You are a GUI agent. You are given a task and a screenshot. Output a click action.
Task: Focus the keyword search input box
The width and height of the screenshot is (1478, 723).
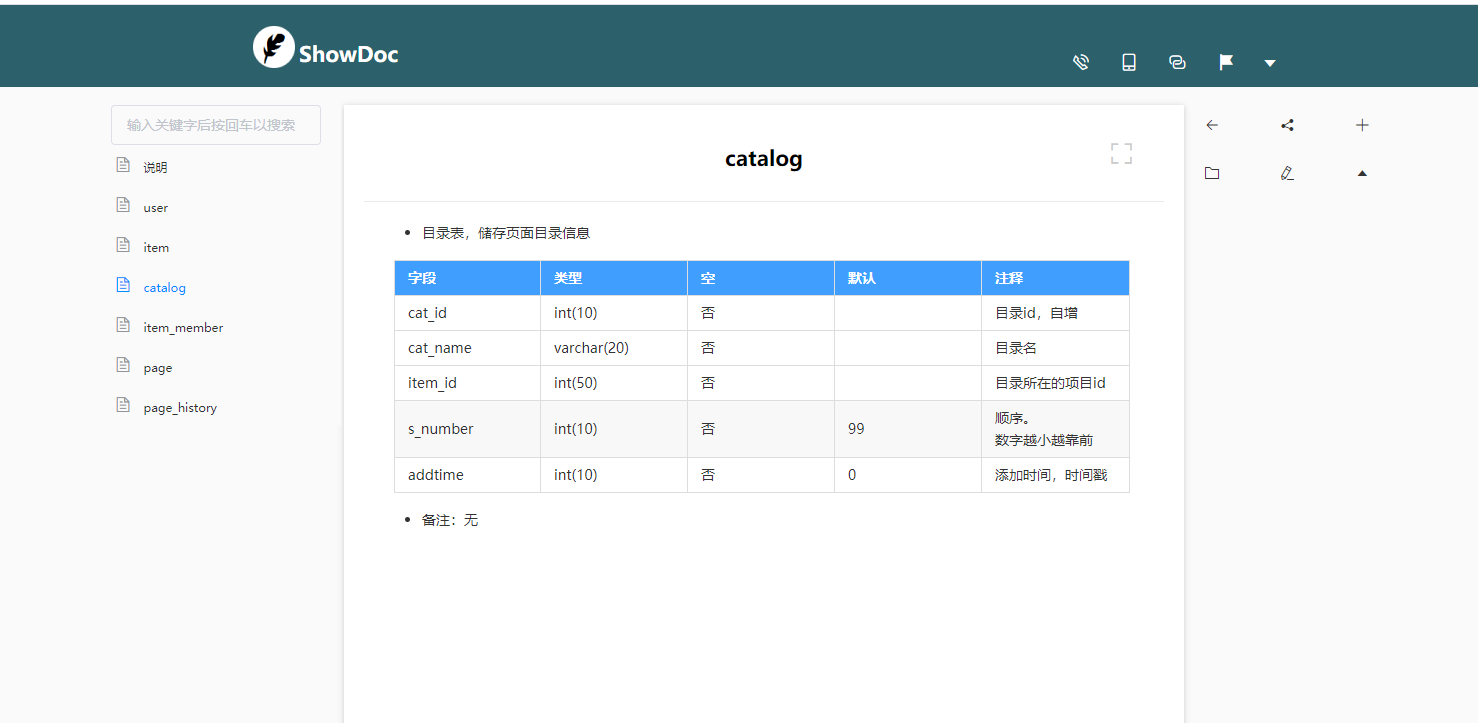216,125
